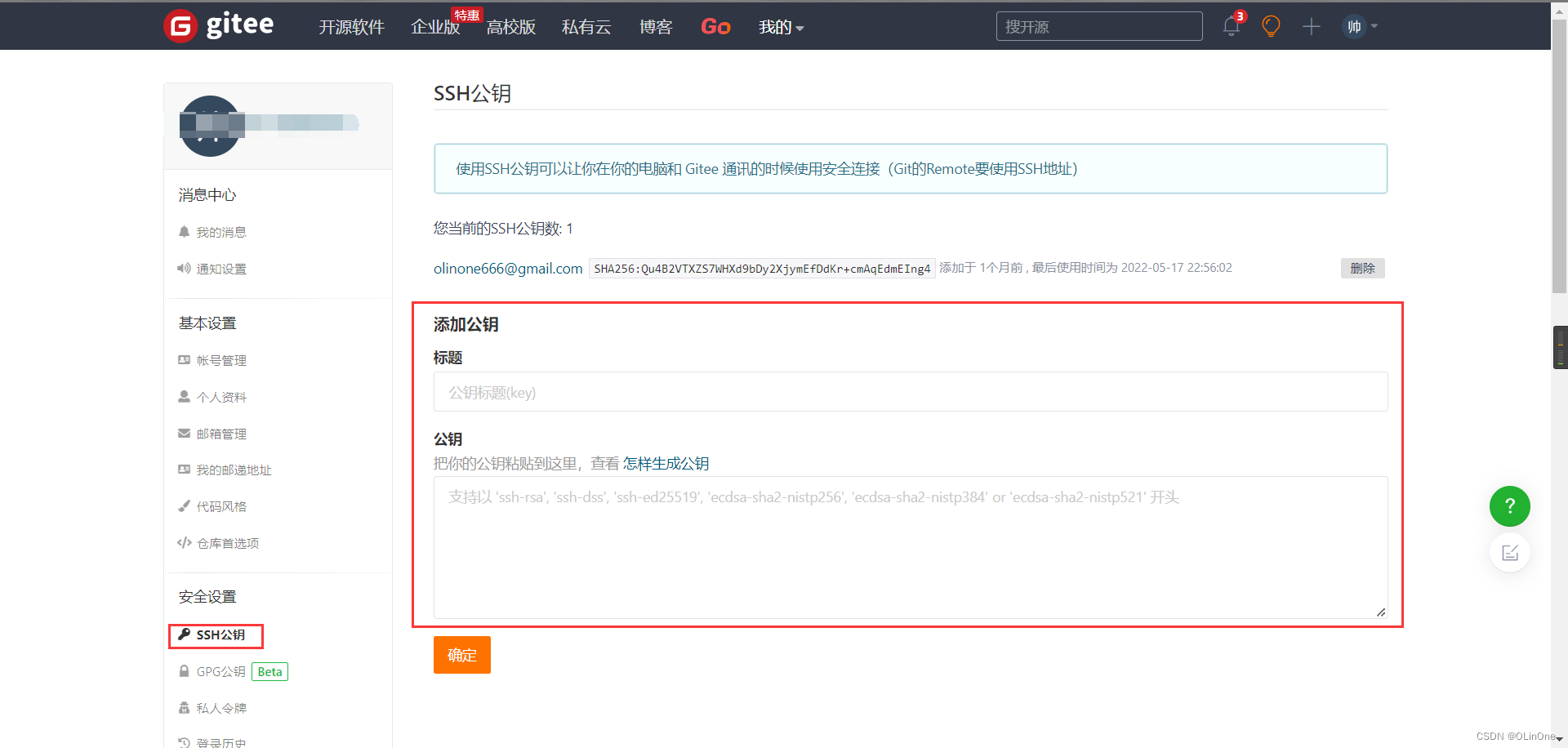The height and width of the screenshot is (748, 1568).
Task: Click the envelope icon beside 邮箱管理
Action: coord(184,434)
